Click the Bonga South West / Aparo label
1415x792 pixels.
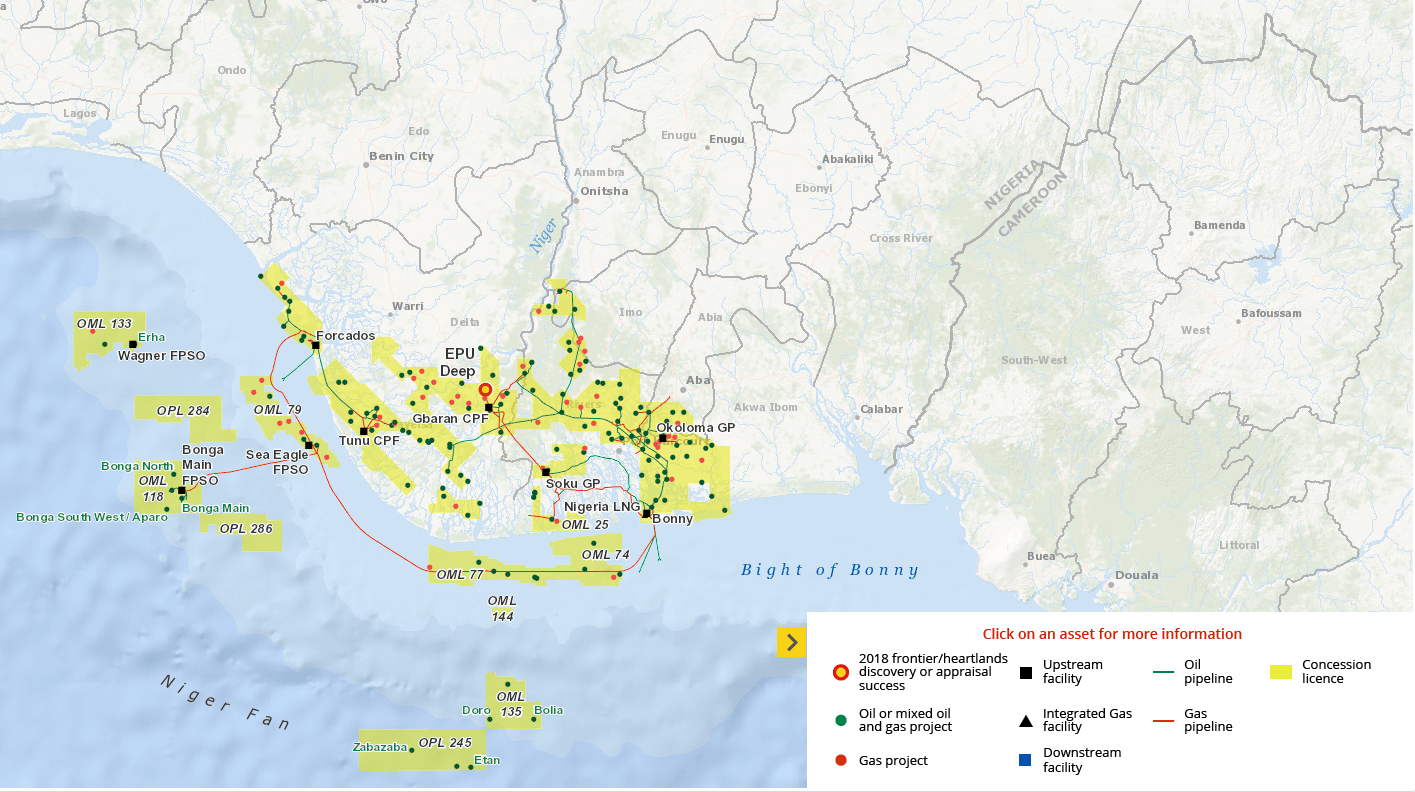pyautogui.click(x=90, y=517)
